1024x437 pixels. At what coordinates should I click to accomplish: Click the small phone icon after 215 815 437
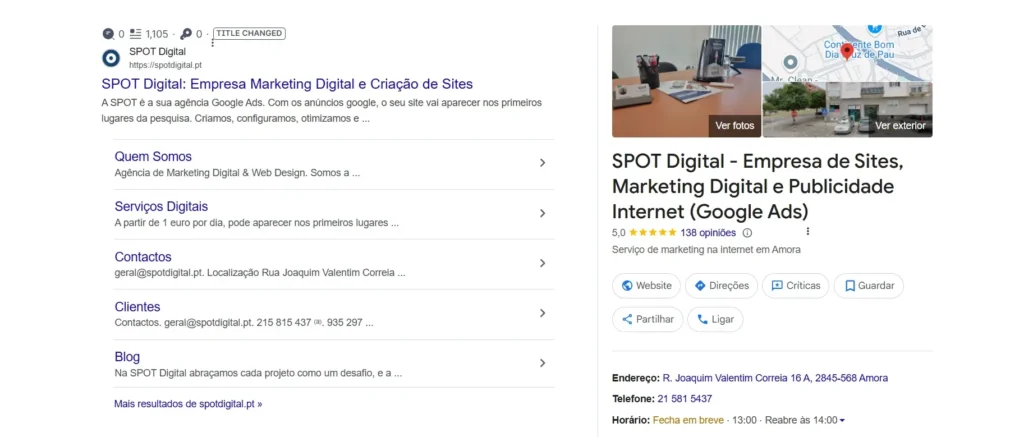tap(318, 322)
